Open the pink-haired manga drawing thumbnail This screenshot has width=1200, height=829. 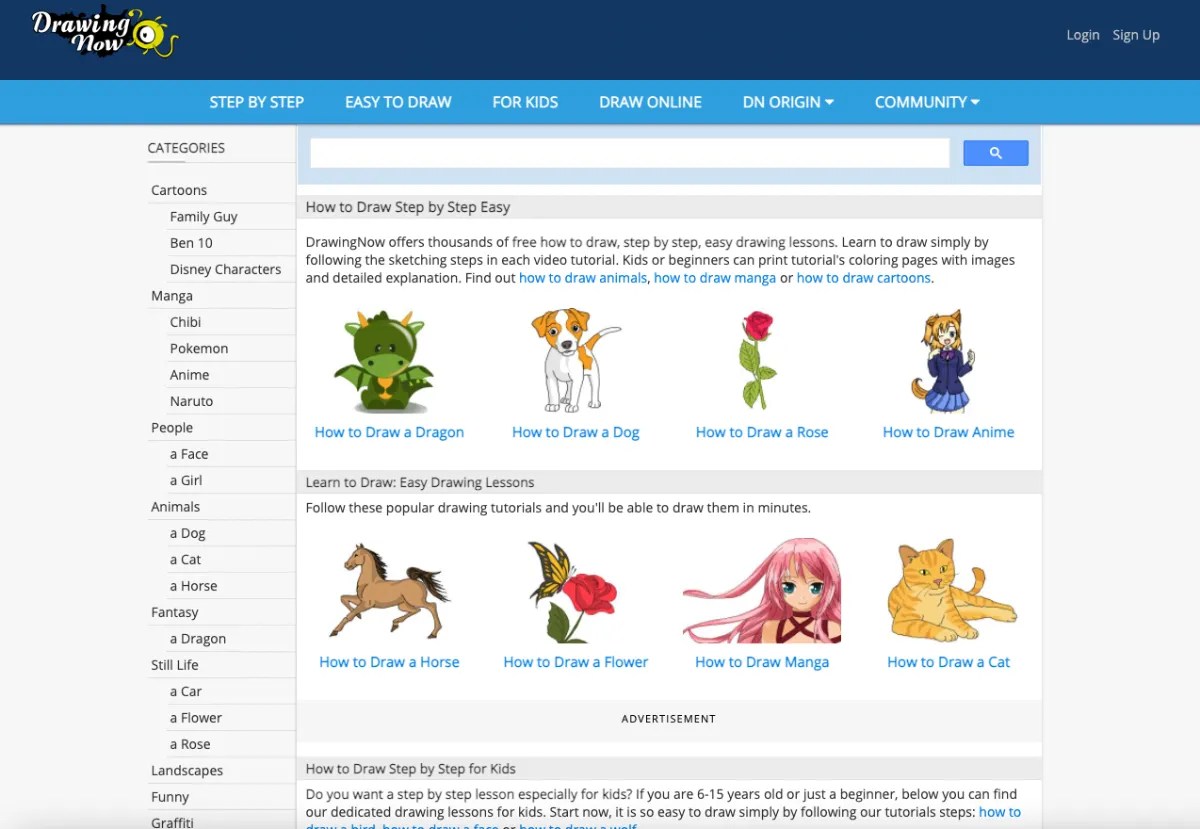tap(762, 590)
